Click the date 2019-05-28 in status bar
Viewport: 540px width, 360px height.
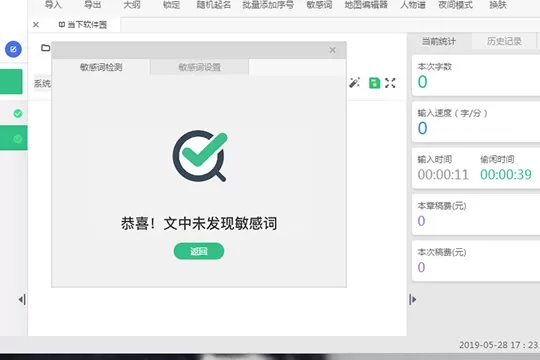(483, 345)
